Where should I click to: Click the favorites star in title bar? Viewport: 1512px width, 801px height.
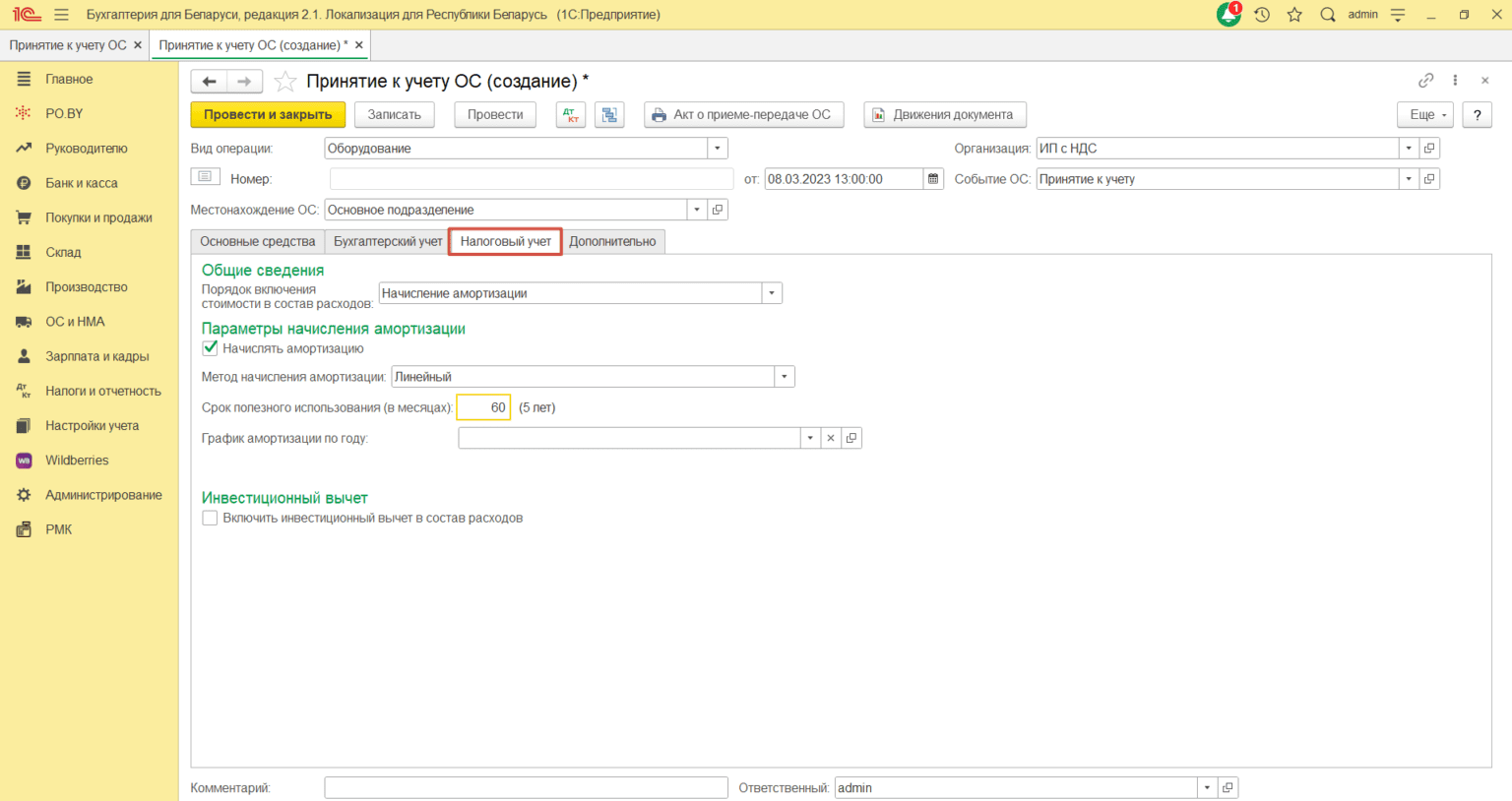(x=1294, y=15)
